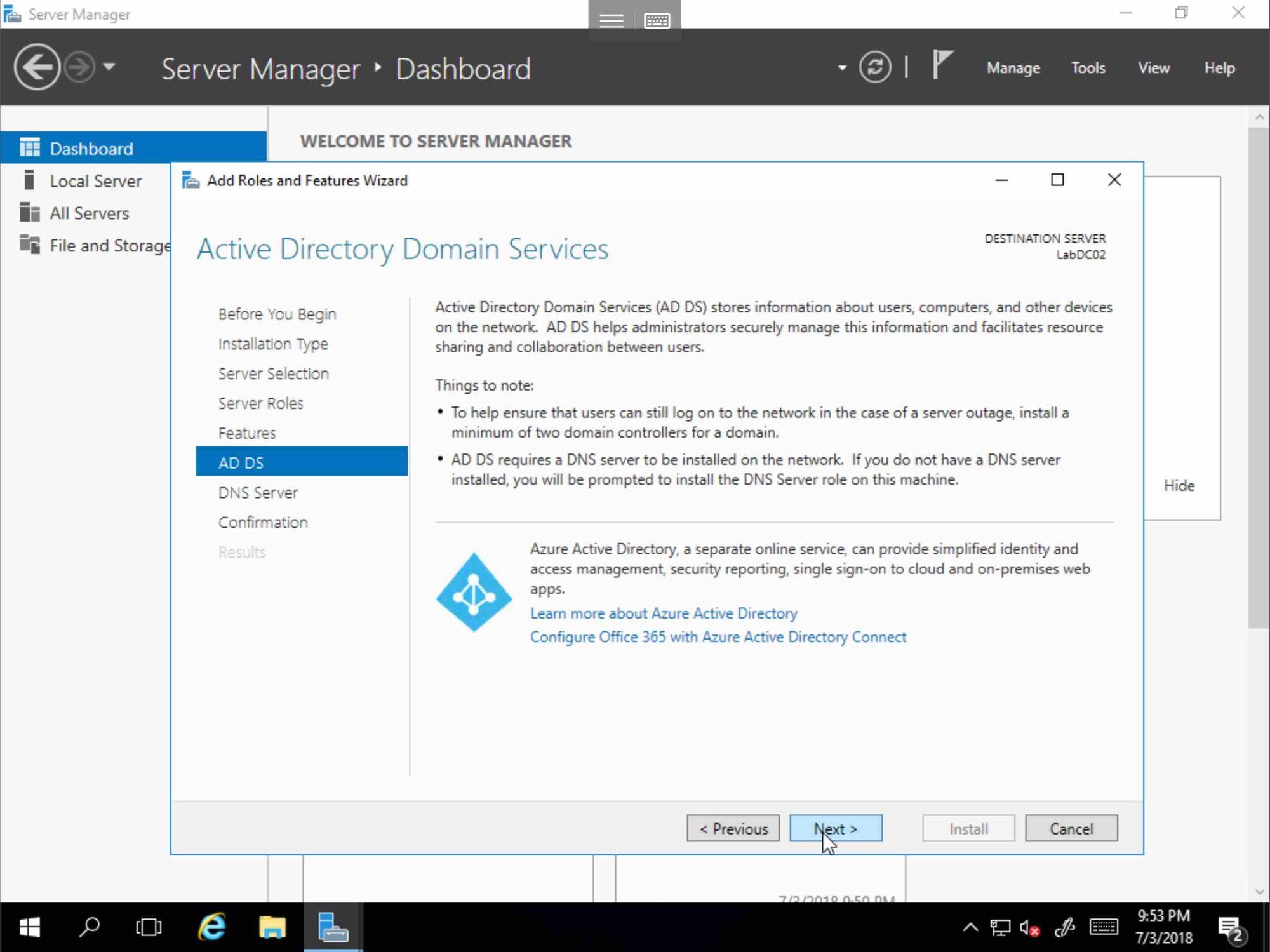Click the Azure Active Directory logo
The height and width of the screenshot is (952, 1270).
(x=474, y=593)
